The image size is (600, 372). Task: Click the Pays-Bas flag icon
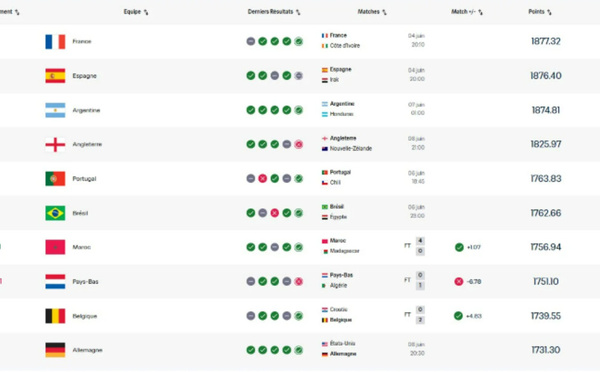[55, 282]
